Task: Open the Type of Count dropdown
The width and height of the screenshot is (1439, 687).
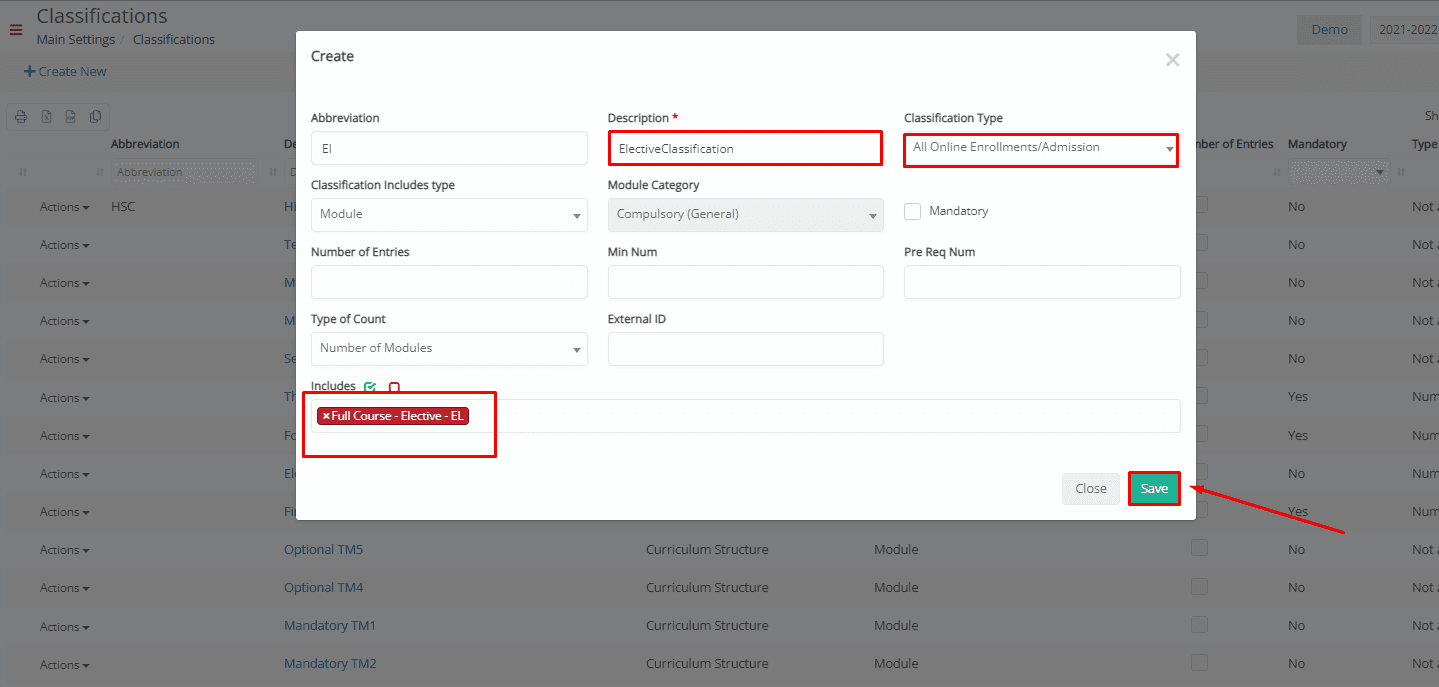Action: [x=449, y=349]
